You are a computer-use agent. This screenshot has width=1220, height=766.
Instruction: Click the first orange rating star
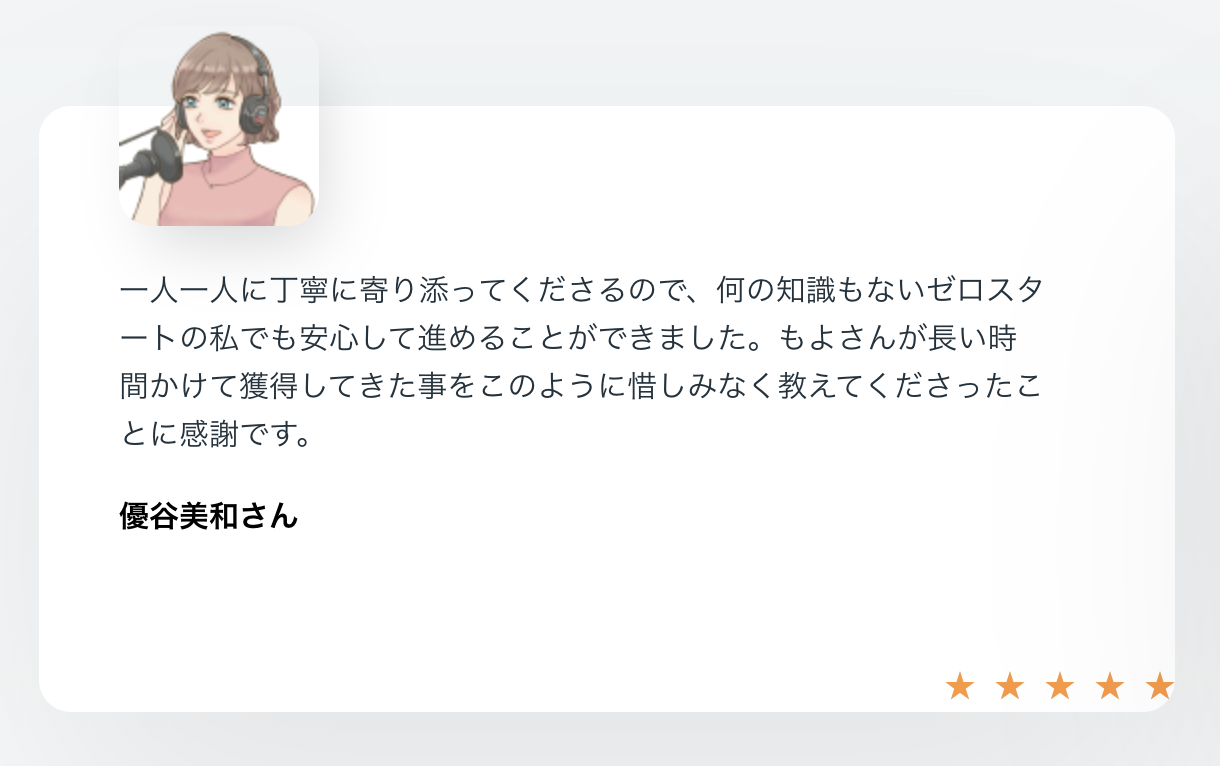(x=960, y=686)
